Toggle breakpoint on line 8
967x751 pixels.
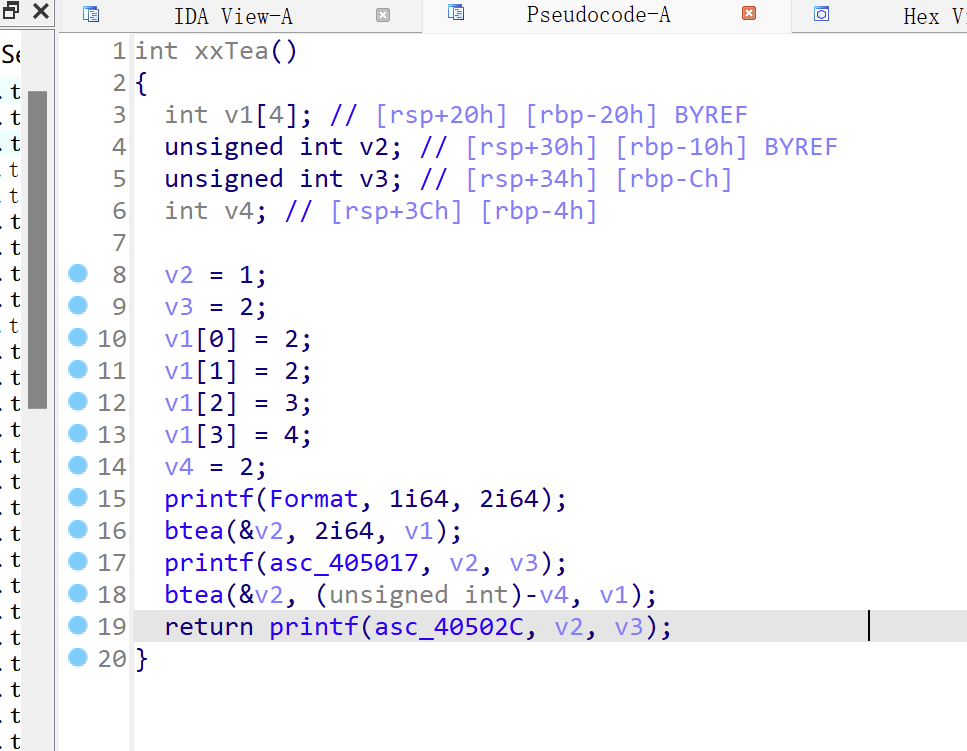(78, 273)
